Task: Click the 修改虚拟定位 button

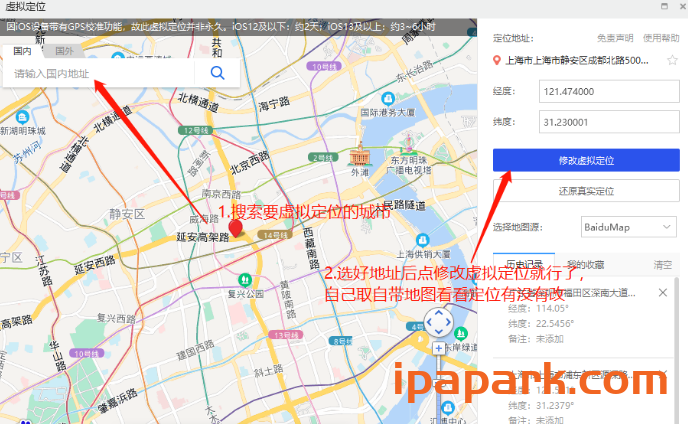Action: [x=586, y=160]
